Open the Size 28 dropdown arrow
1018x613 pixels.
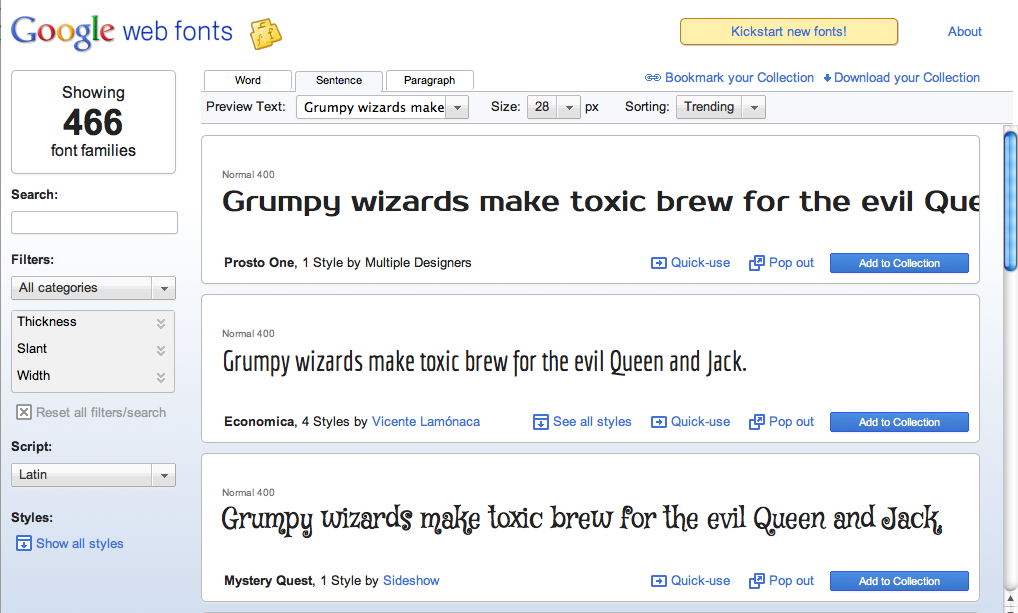tap(569, 108)
